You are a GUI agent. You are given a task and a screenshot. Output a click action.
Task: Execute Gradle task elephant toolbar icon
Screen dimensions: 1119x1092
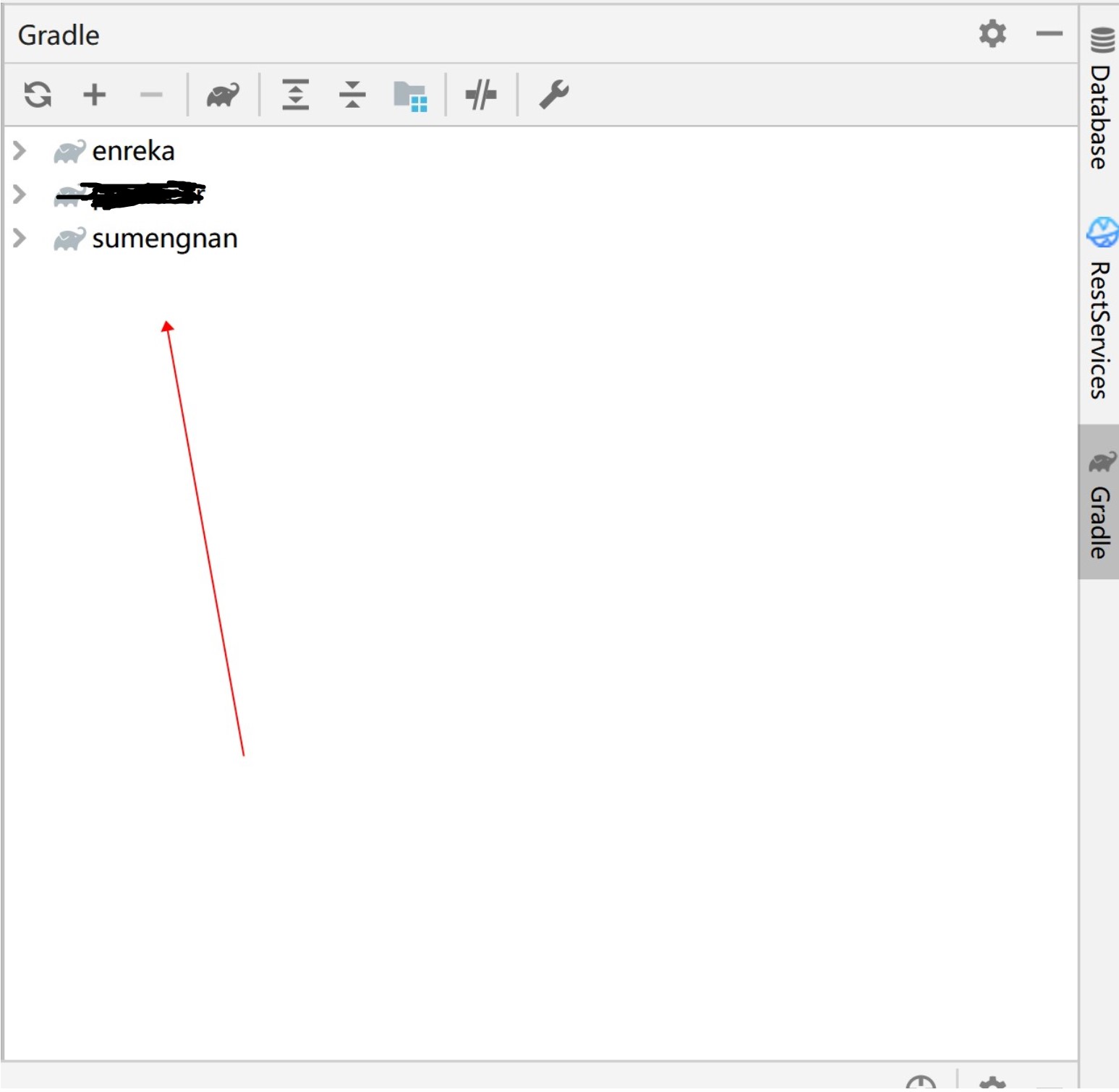click(223, 95)
